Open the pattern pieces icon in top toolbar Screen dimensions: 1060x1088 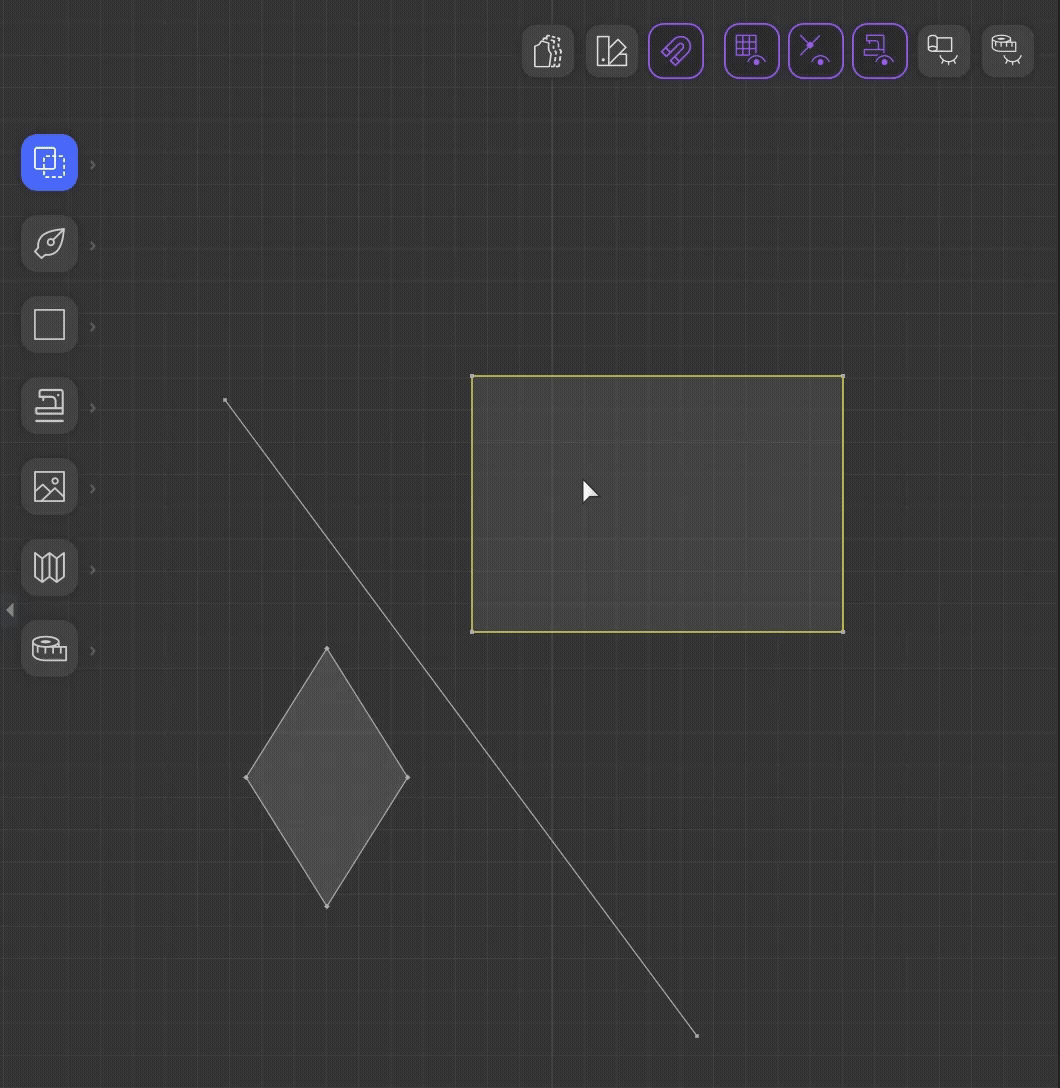click(x=548, y=51)
